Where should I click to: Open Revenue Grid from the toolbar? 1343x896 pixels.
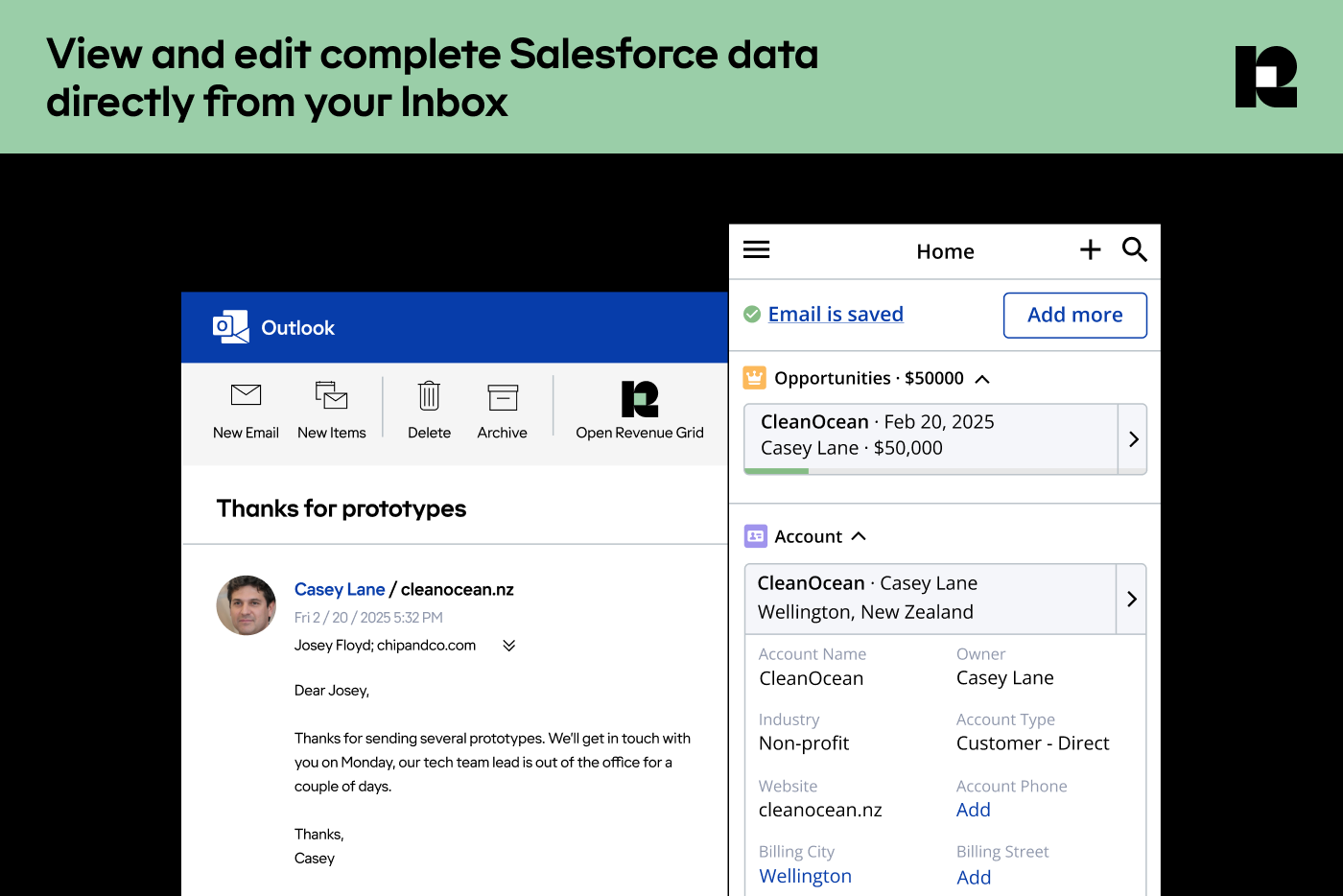pyautogui.click(x=639, y=399)
